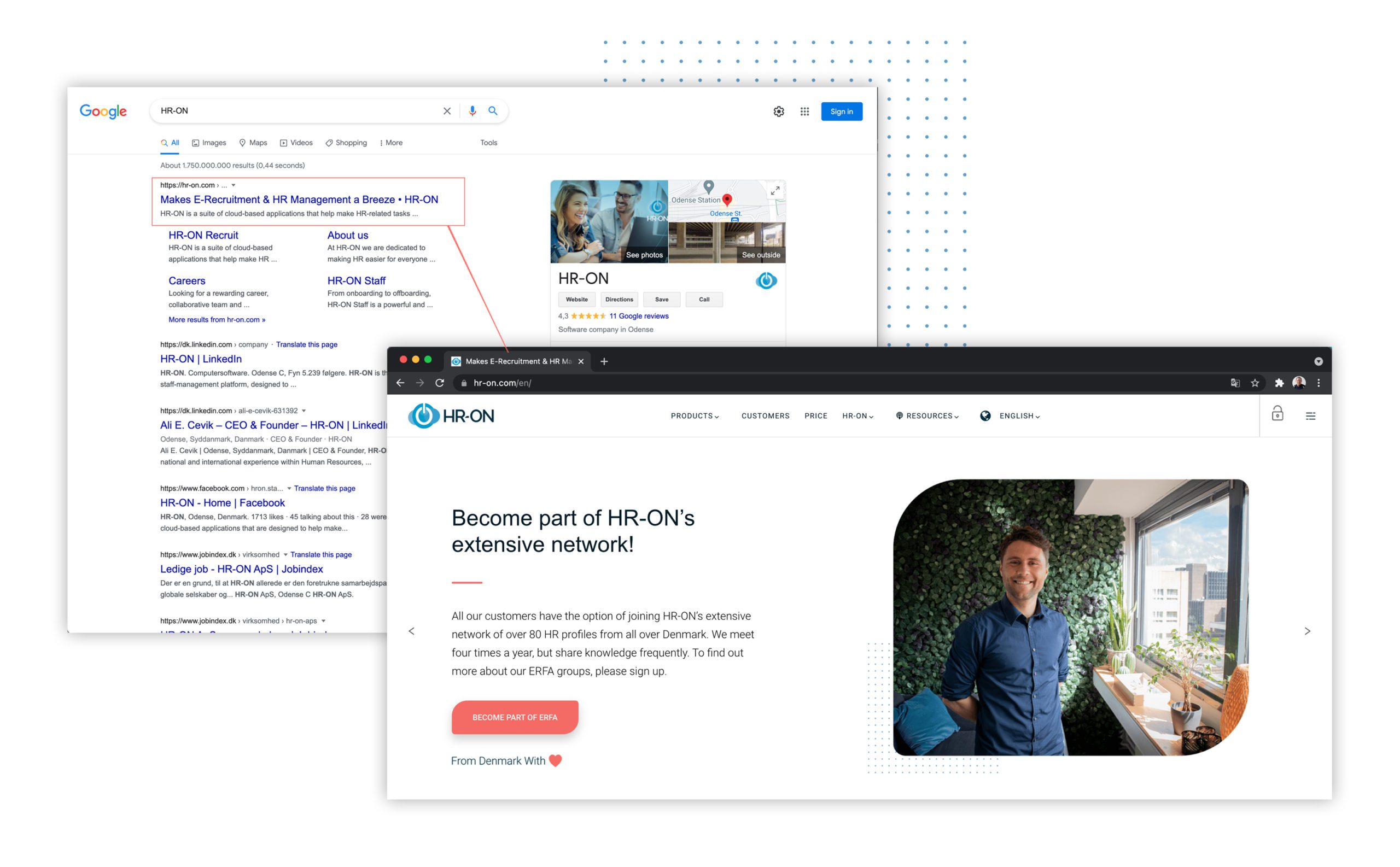Expand options arrow beside hr-on.com URL
This screenshot has width=1400, height=867.
pos(234,185)
